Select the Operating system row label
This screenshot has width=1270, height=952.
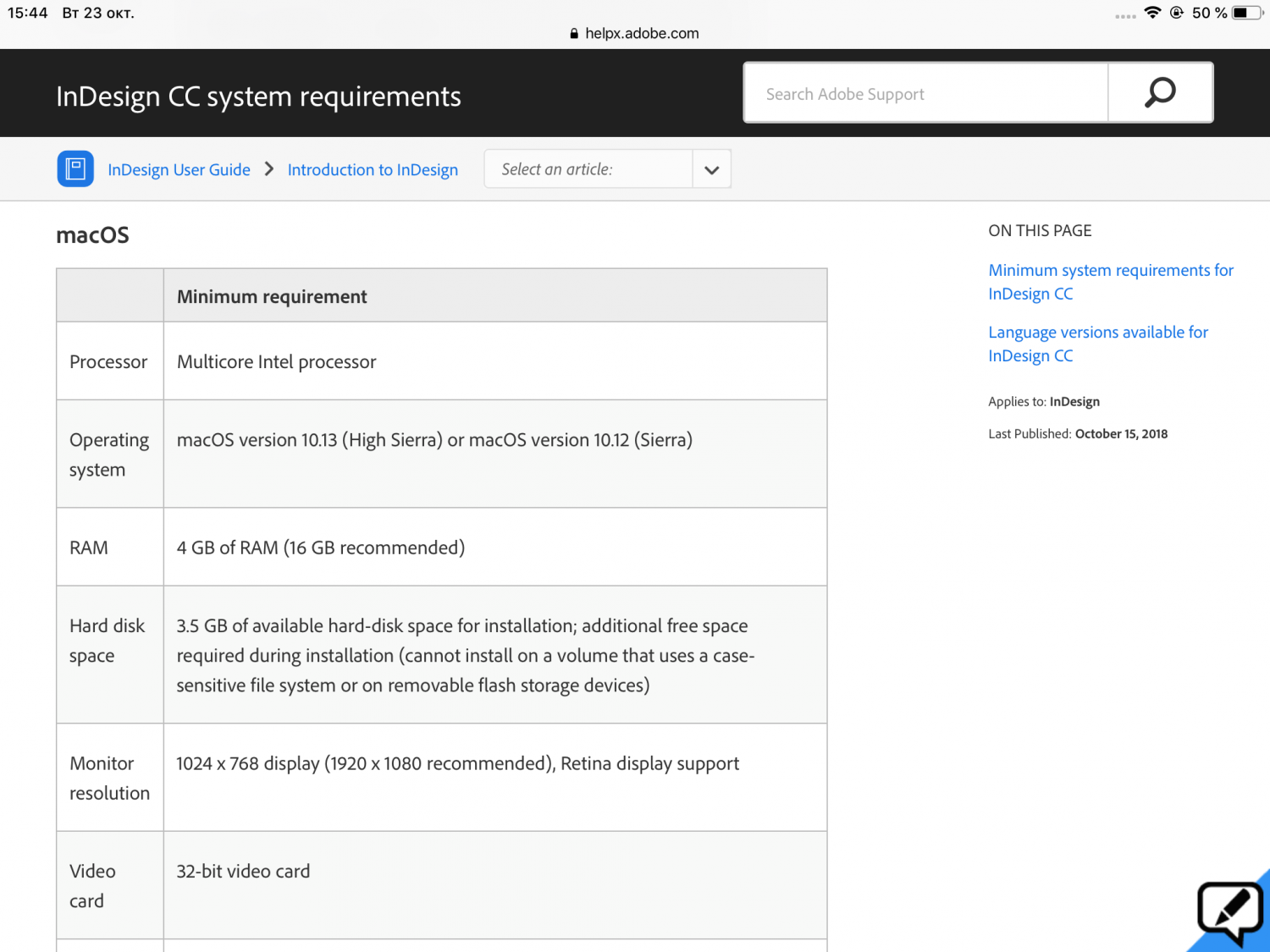[x=109, y=454]
